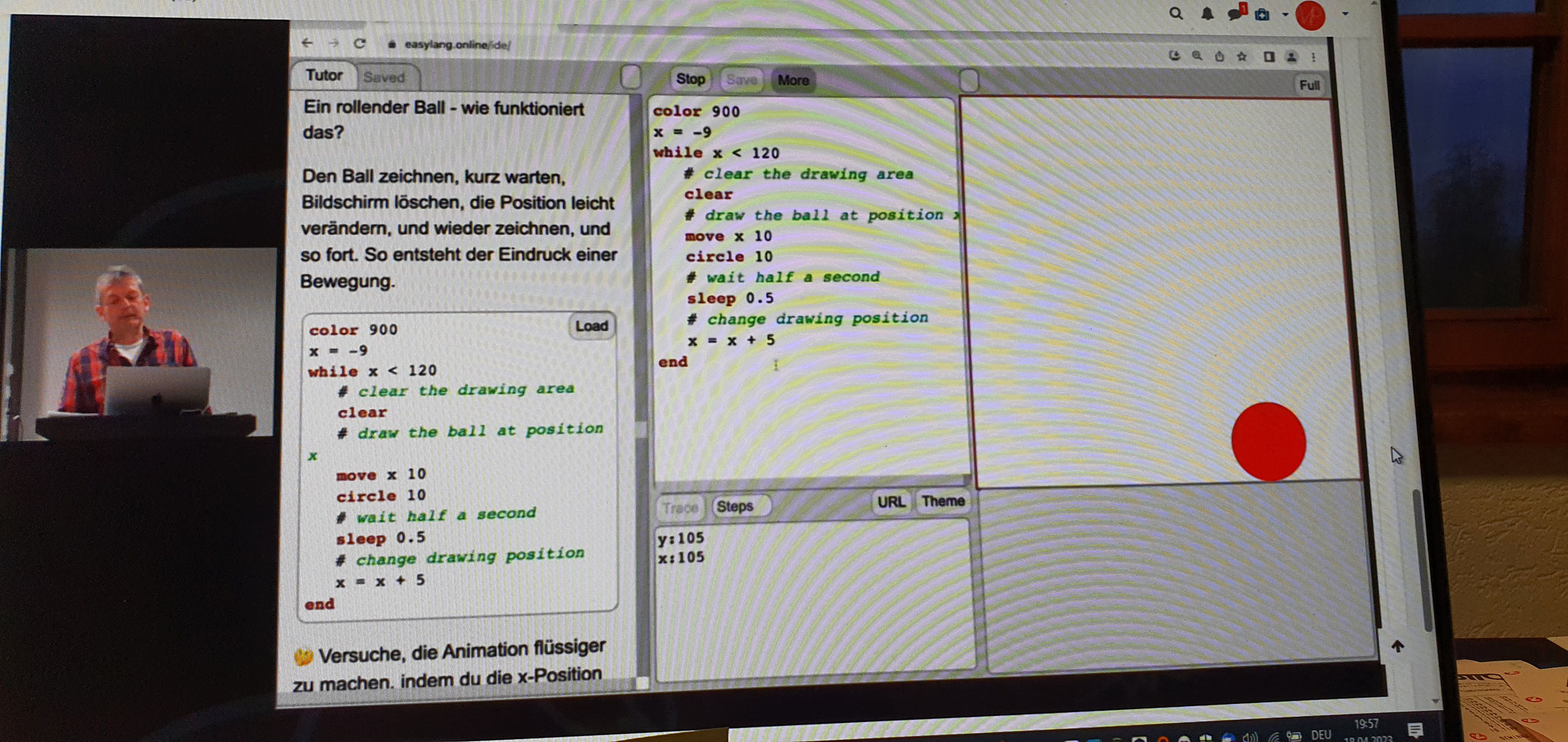1568x742 pixels.
Task: Switch the canvas to Full view
Action: coord(1309,85)
